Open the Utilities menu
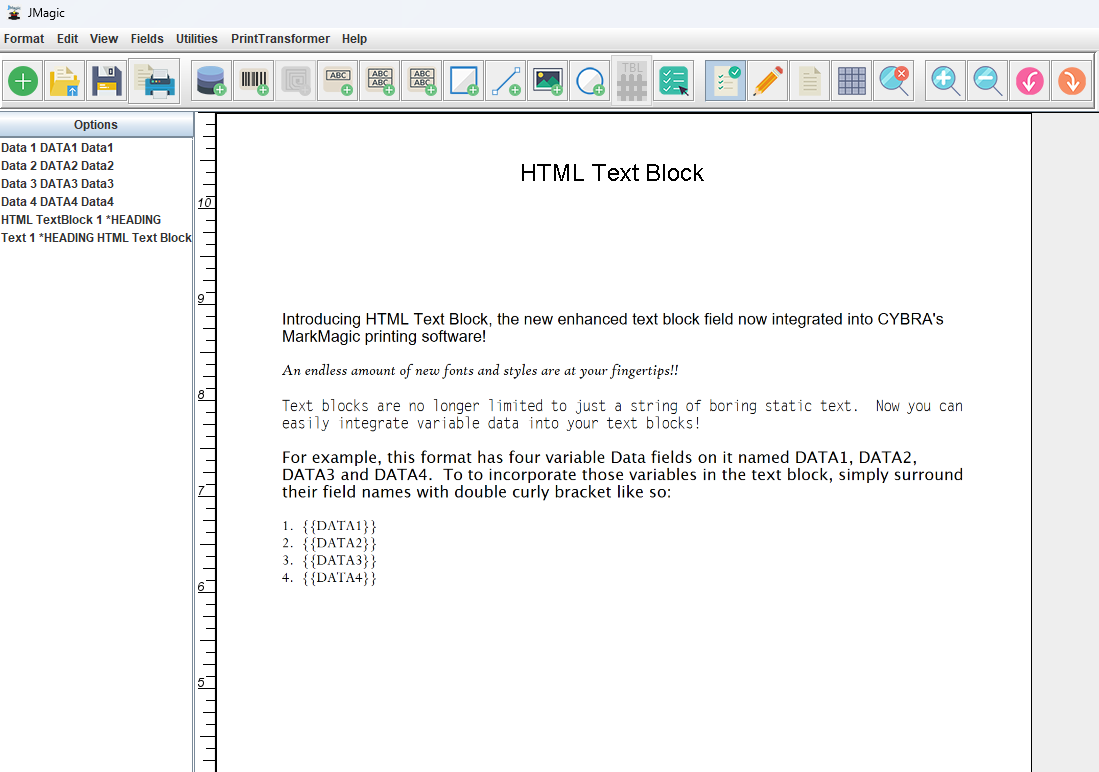 tap(197, 39)
